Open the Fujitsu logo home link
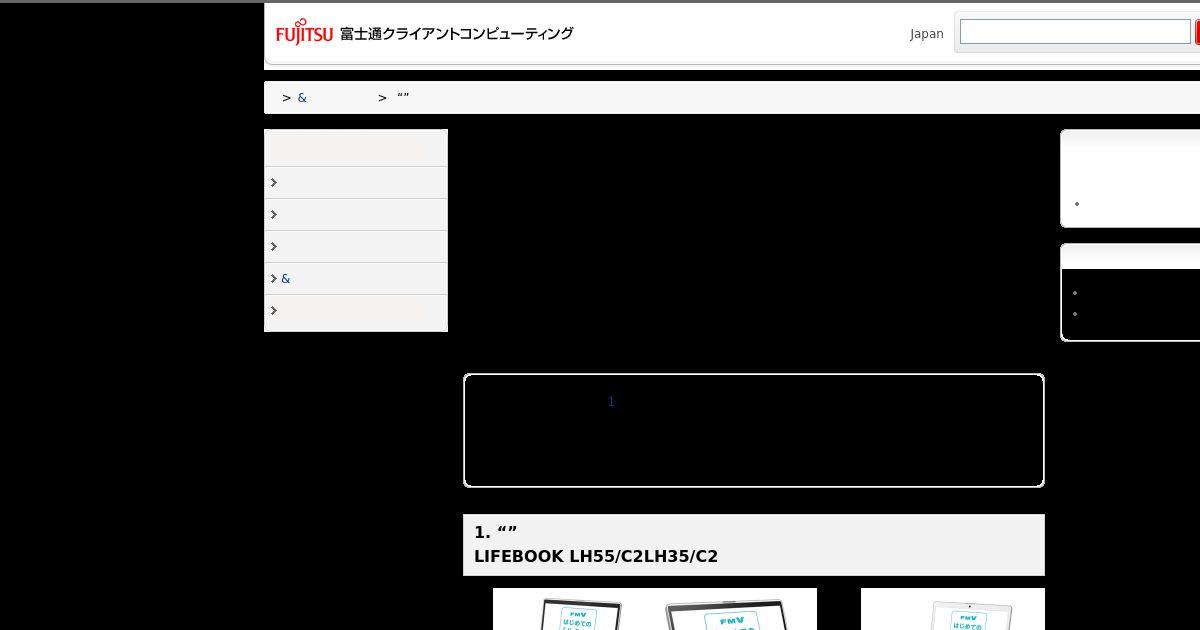 (x=304, y=34)
